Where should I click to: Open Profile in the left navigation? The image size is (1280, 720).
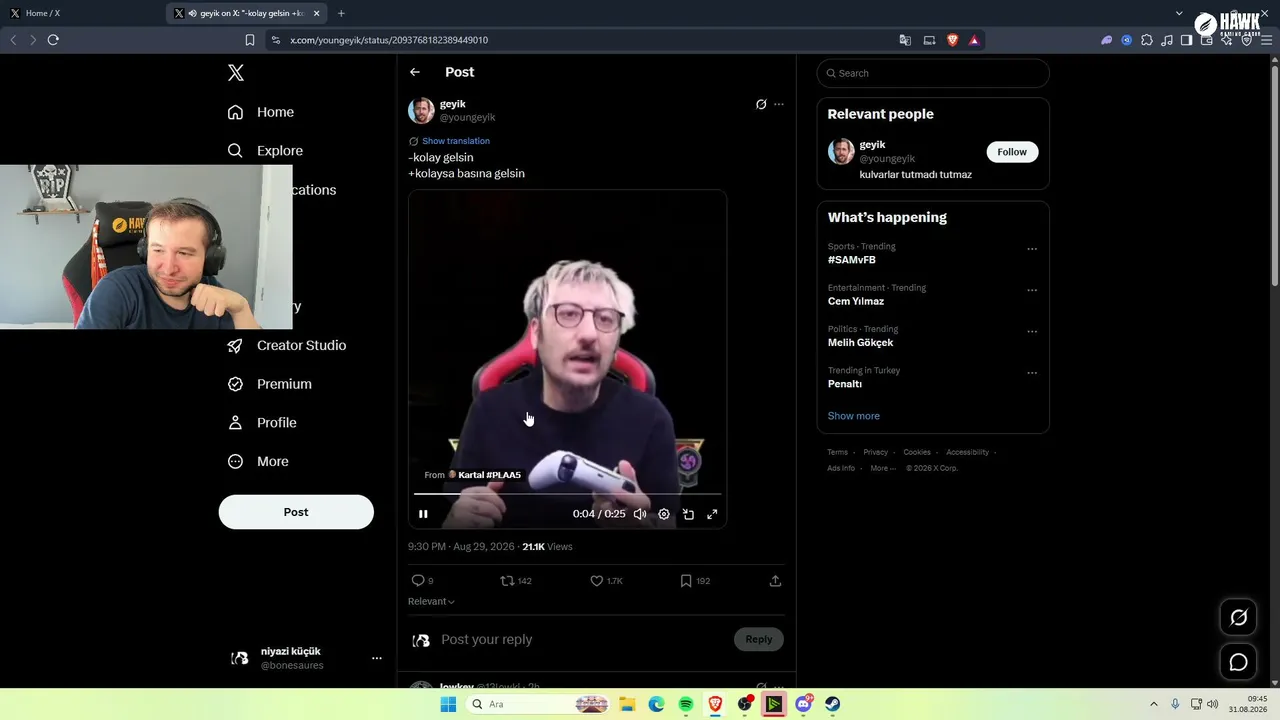tap(262, 423)
